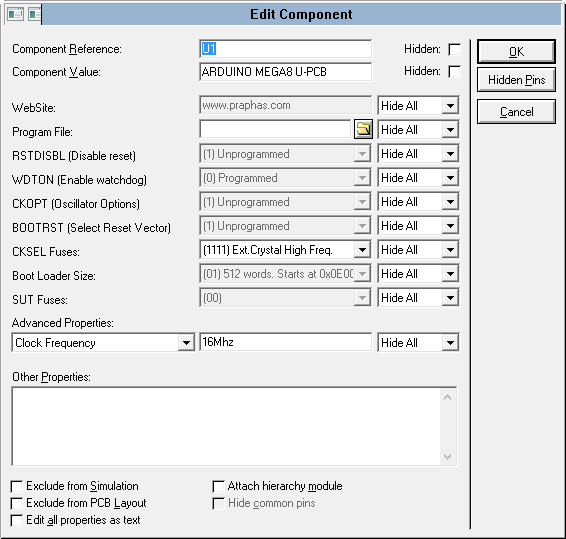Click the Program File folder browse icon

point(363,129)
